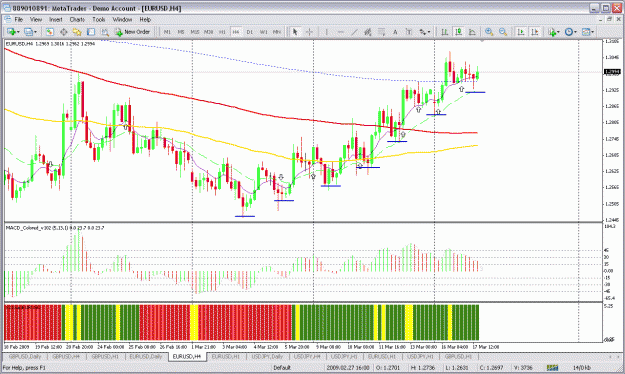This screenshot has width=625, height=374.
Task: Click the Default profile status bar entry
Action: [282, 368]
